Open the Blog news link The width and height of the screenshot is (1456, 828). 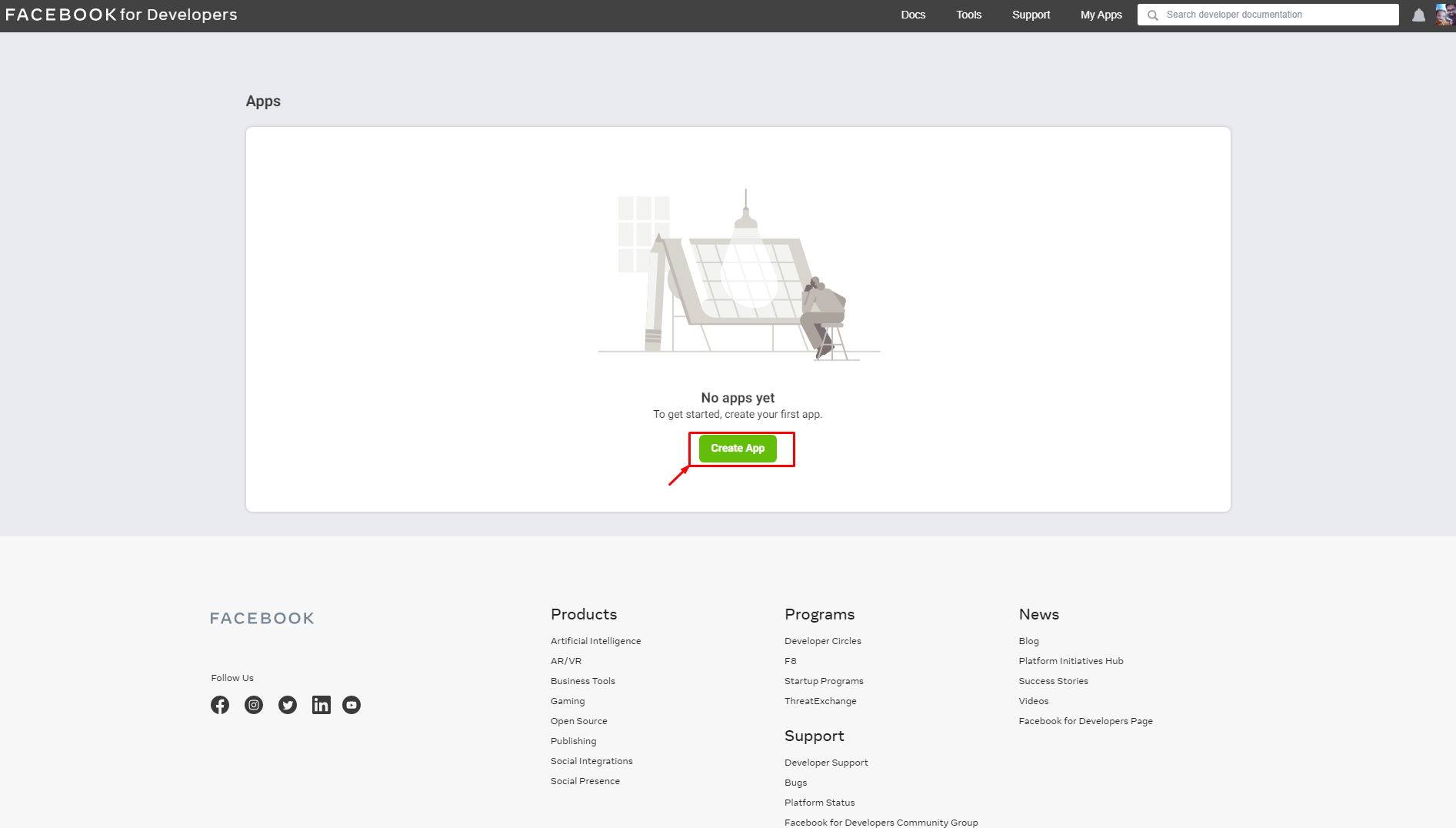coord(1029,641)
